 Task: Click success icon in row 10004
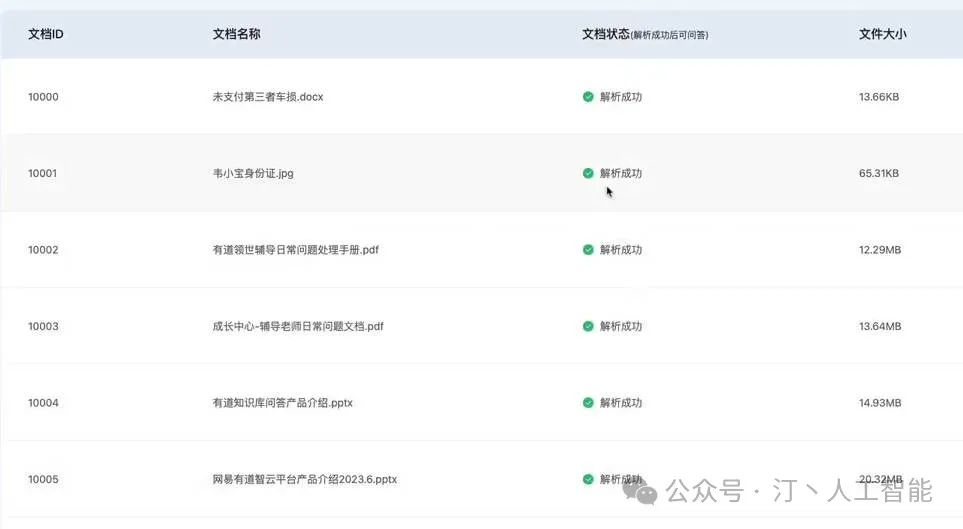pyautogui.click(x=588, y=403)
